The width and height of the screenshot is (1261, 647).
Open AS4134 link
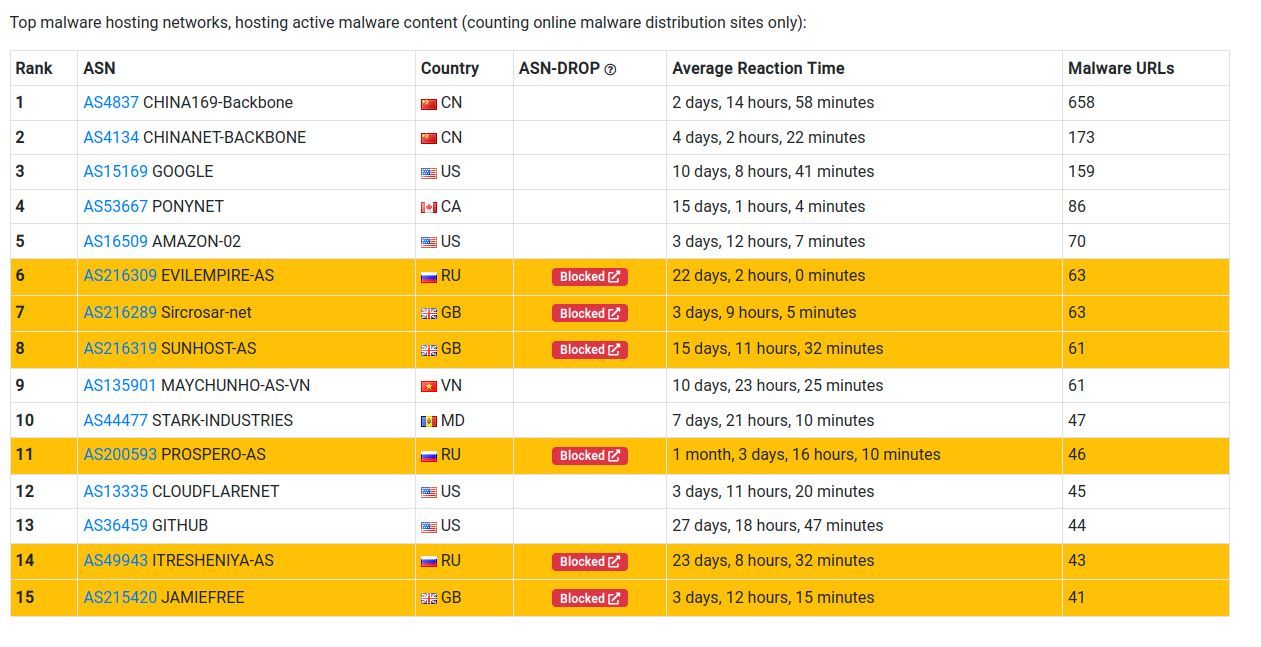click(x=111, y=137)
